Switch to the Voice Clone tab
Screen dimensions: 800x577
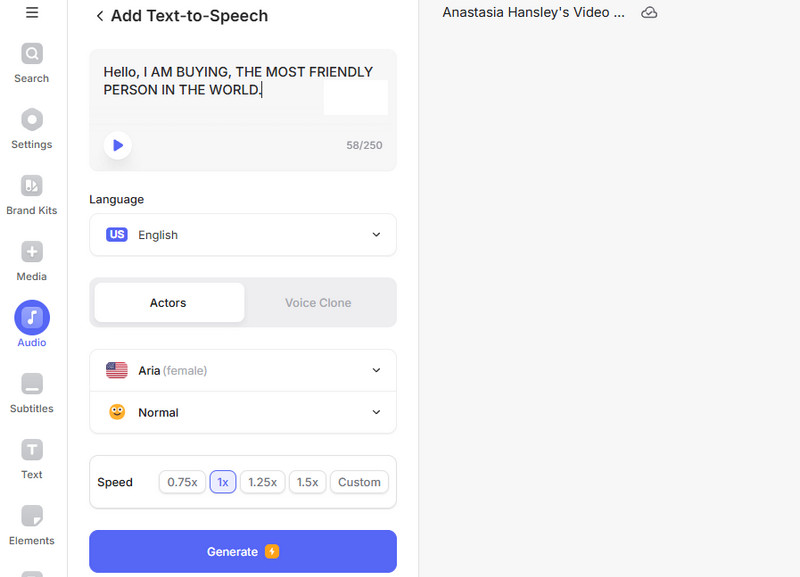click(x=318, y=303)
